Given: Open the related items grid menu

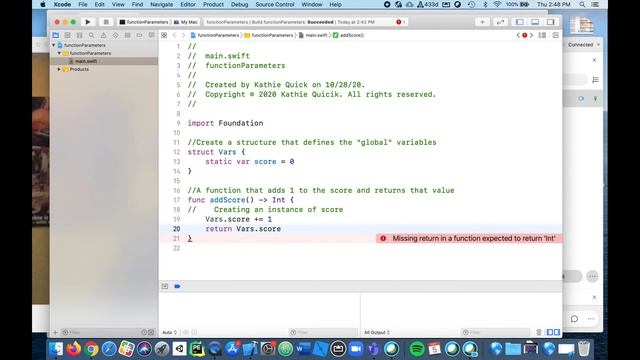Looking at the screenshot, I should tap(164, 36).
